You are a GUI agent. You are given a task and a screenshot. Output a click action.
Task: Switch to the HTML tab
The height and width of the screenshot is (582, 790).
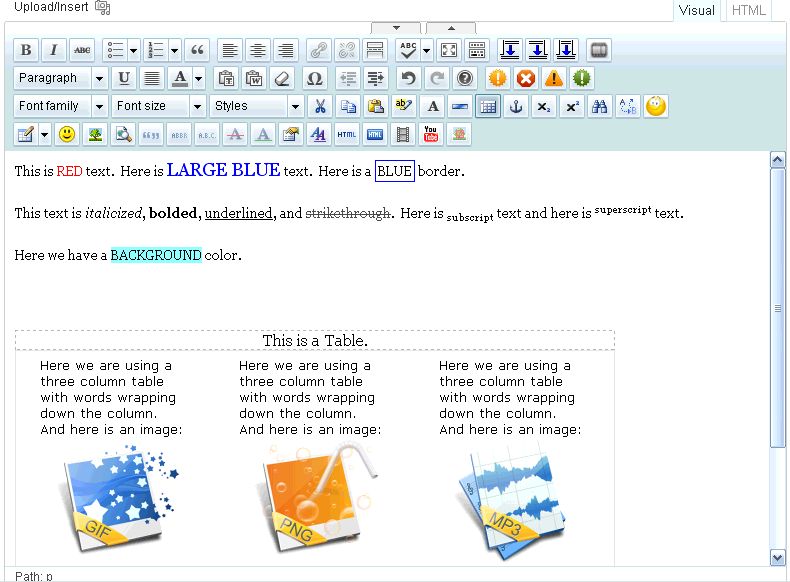click(x=749, y=10)
